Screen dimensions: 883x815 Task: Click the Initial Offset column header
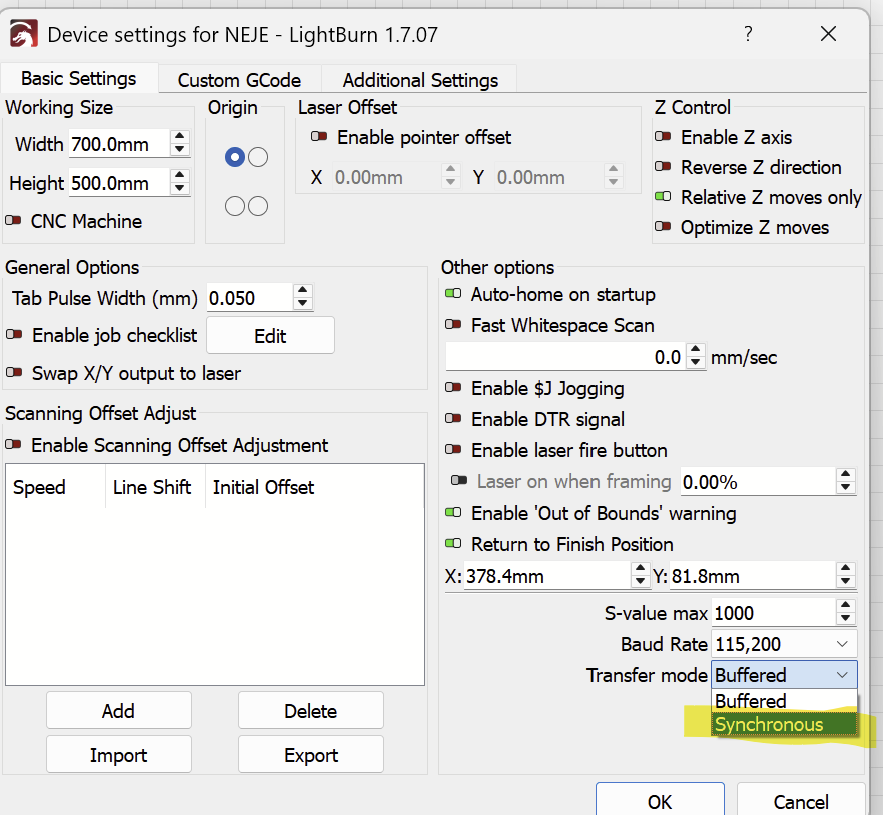(x=315, y=487)
